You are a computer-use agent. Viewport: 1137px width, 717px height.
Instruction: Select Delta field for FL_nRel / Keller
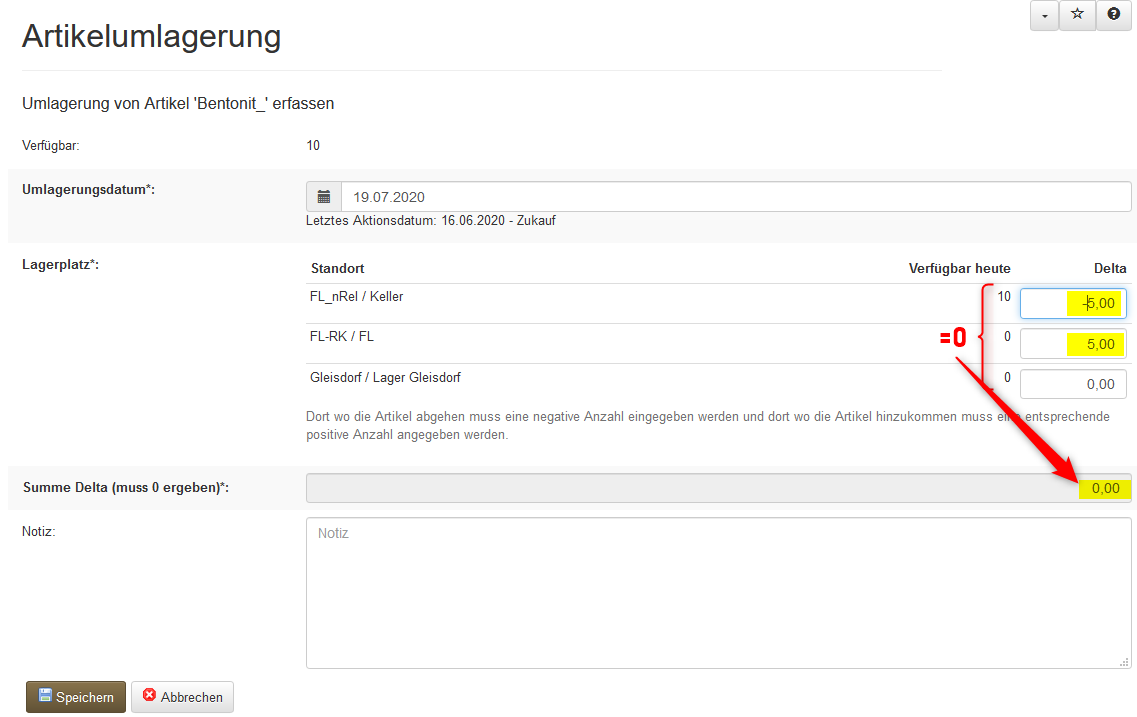pyautogui.click(x=1072, y=303)
